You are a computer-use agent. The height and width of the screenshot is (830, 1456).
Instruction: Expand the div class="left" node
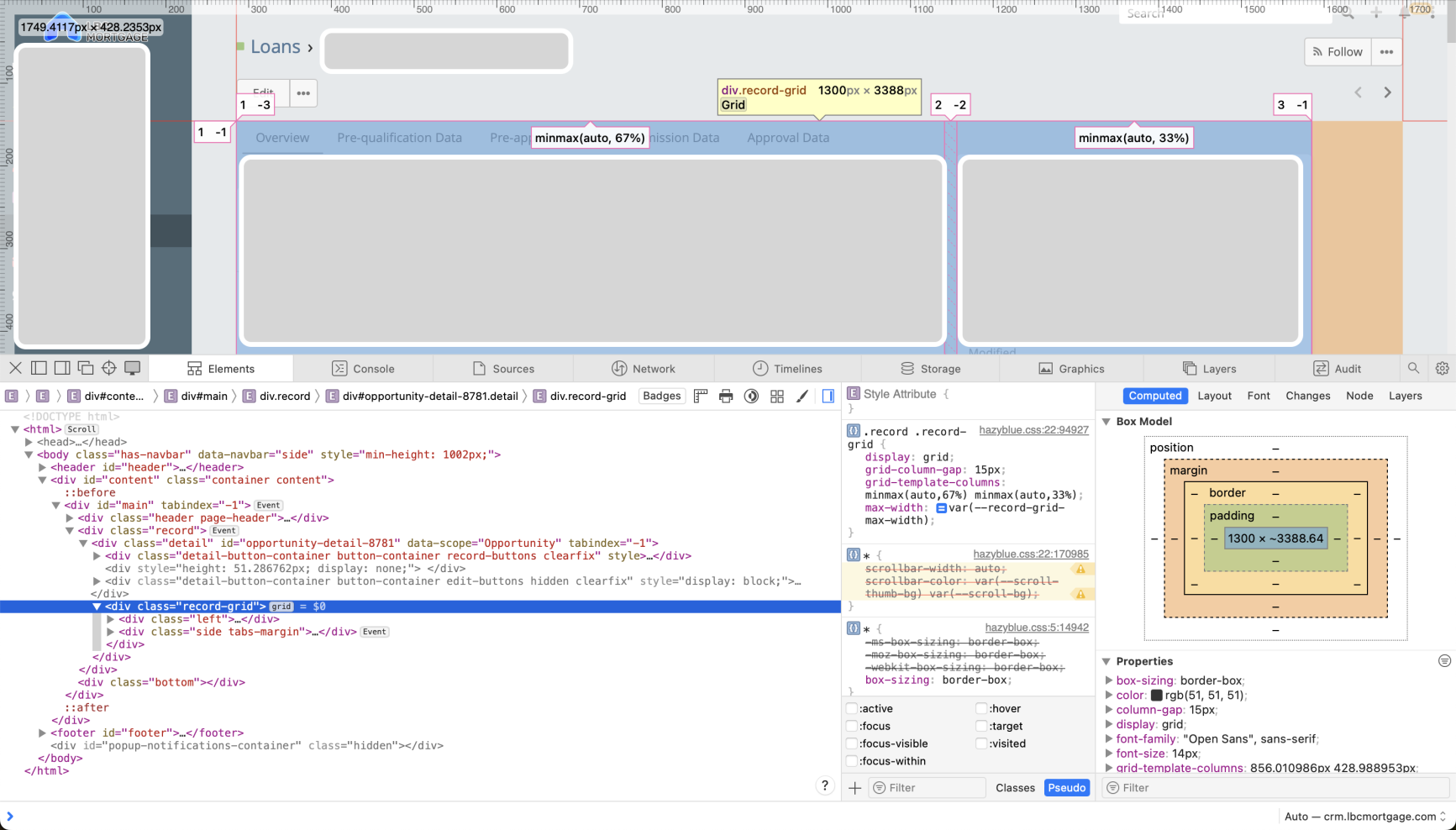(110, 619)
